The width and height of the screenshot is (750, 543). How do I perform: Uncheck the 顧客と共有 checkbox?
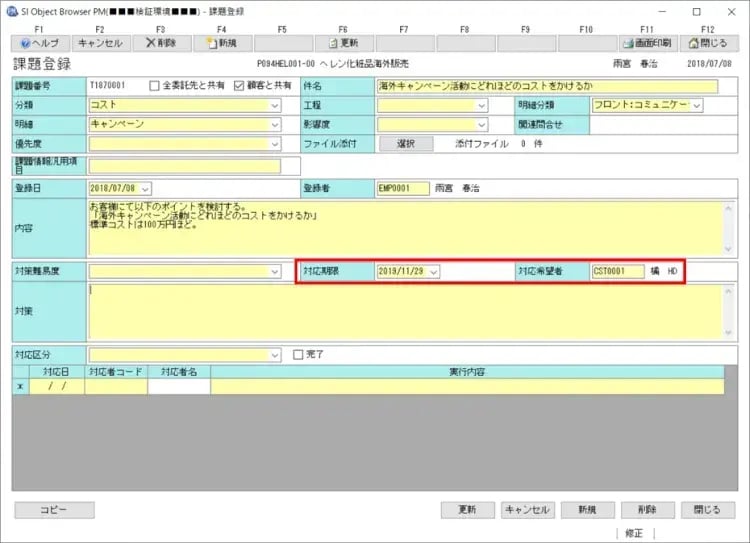pos(237,86)
